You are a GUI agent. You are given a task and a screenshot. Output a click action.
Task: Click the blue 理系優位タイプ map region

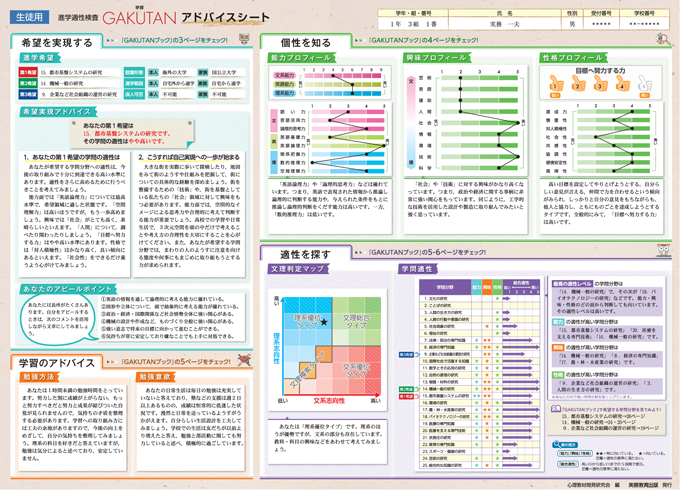[306, 322]
